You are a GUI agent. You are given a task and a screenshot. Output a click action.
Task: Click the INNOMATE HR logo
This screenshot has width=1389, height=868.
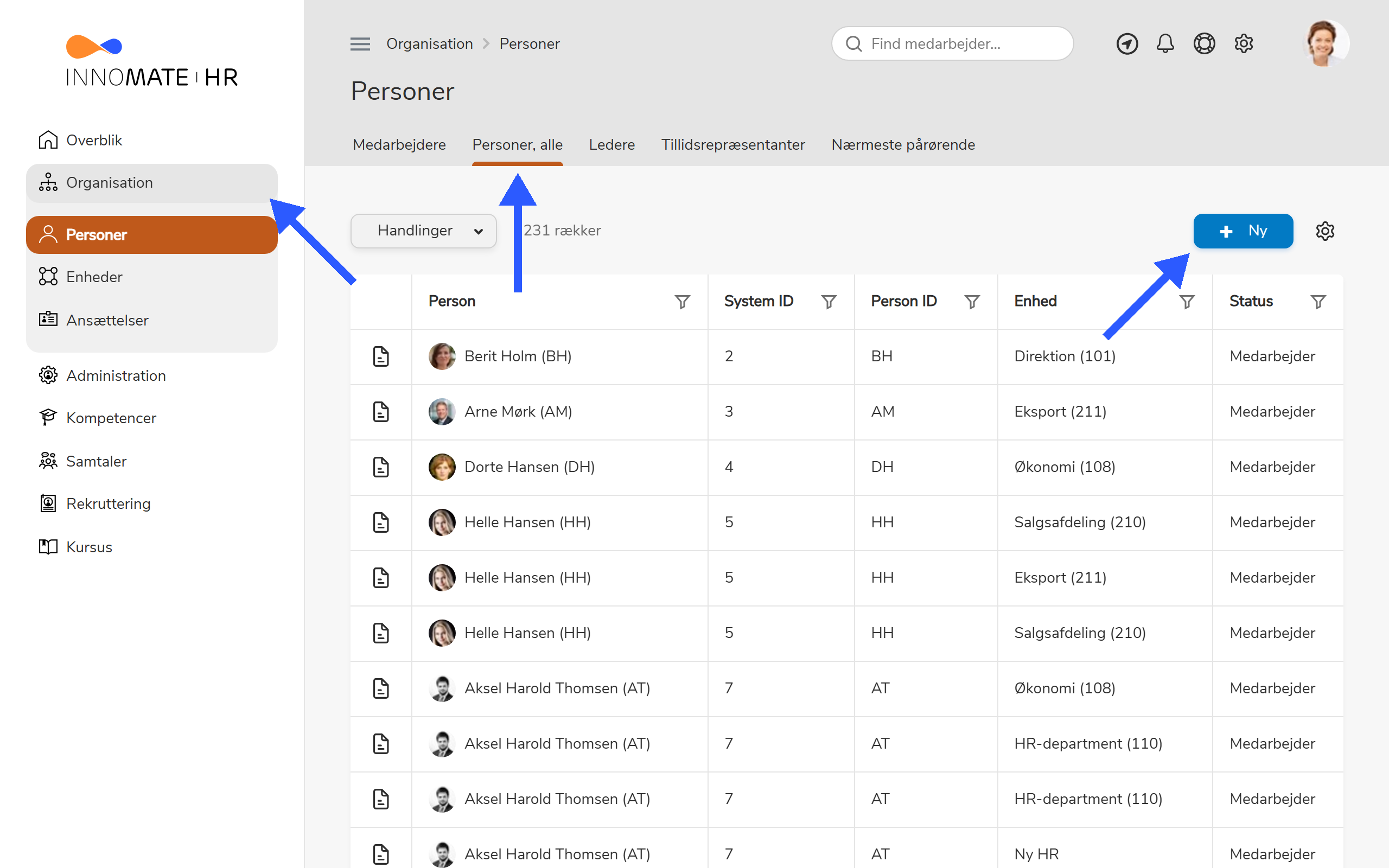151,61
